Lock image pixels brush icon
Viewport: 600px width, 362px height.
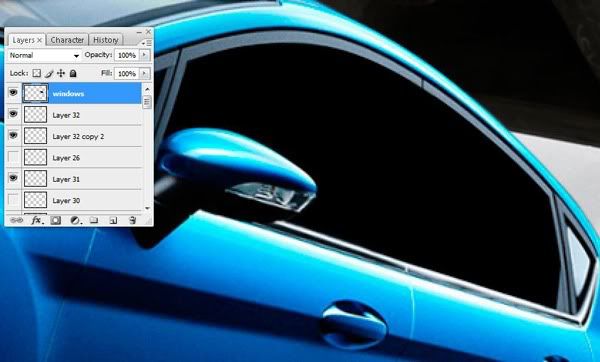point(49,73)
